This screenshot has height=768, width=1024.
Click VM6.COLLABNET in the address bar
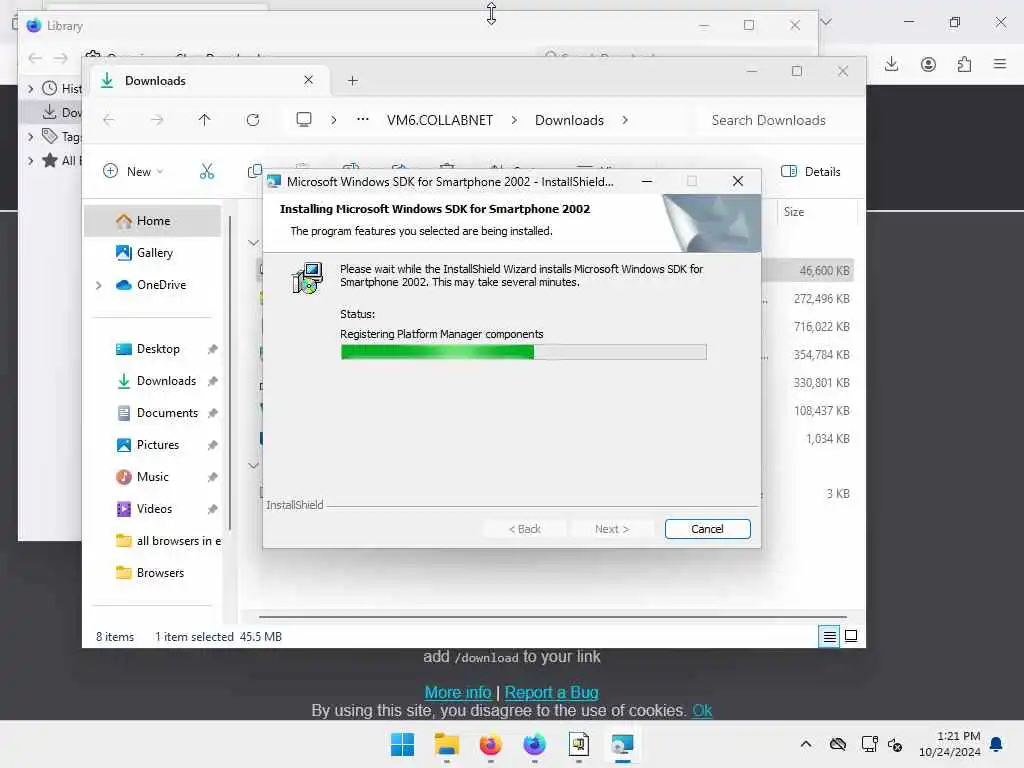440,120
